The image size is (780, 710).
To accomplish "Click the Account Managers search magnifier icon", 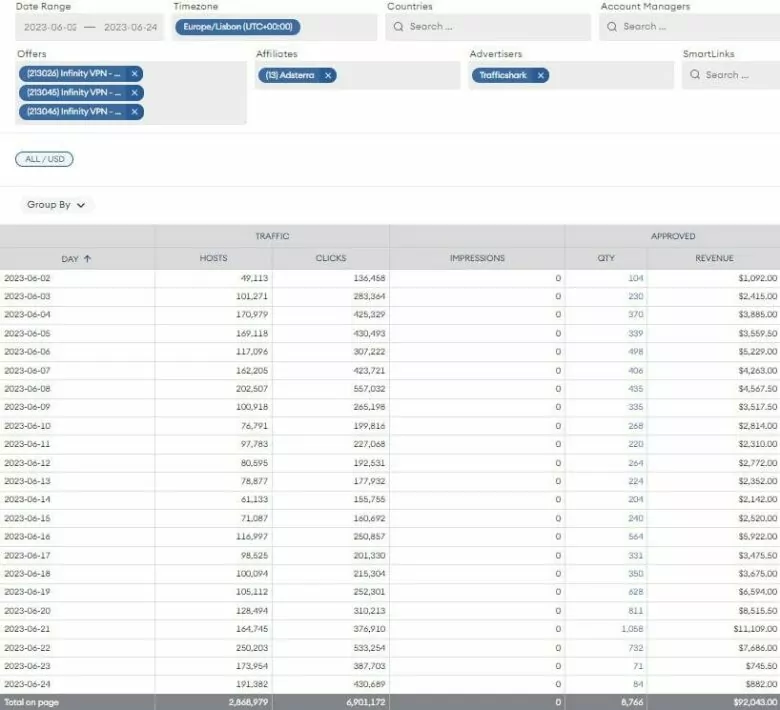I will click(612, 27).
